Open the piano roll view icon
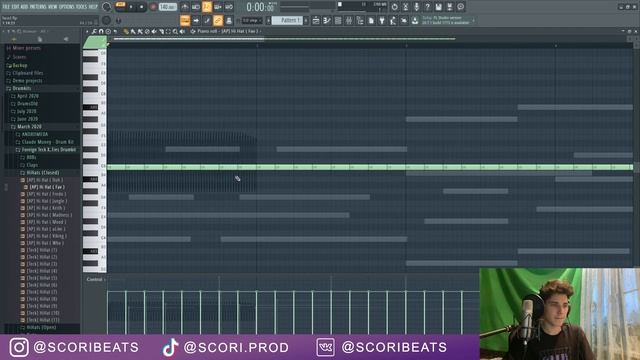The image size is (640, 360). (x=327, y=20)
